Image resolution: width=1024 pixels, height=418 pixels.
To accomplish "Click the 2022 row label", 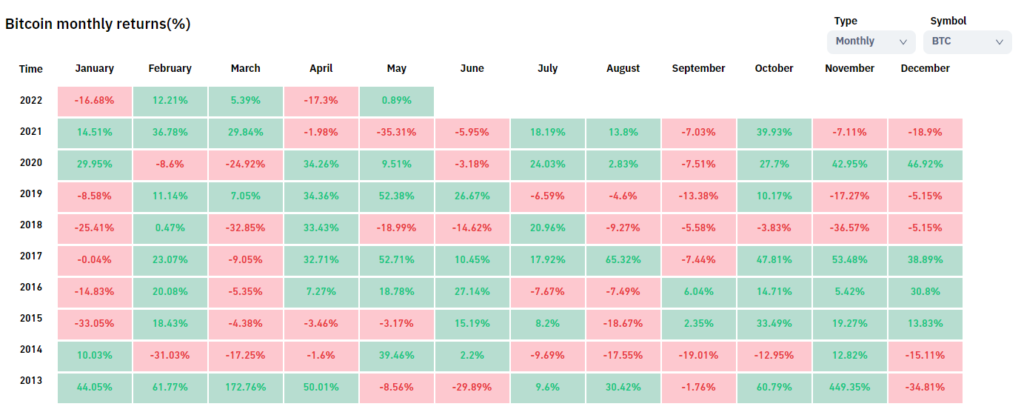I will click(31, 100).
